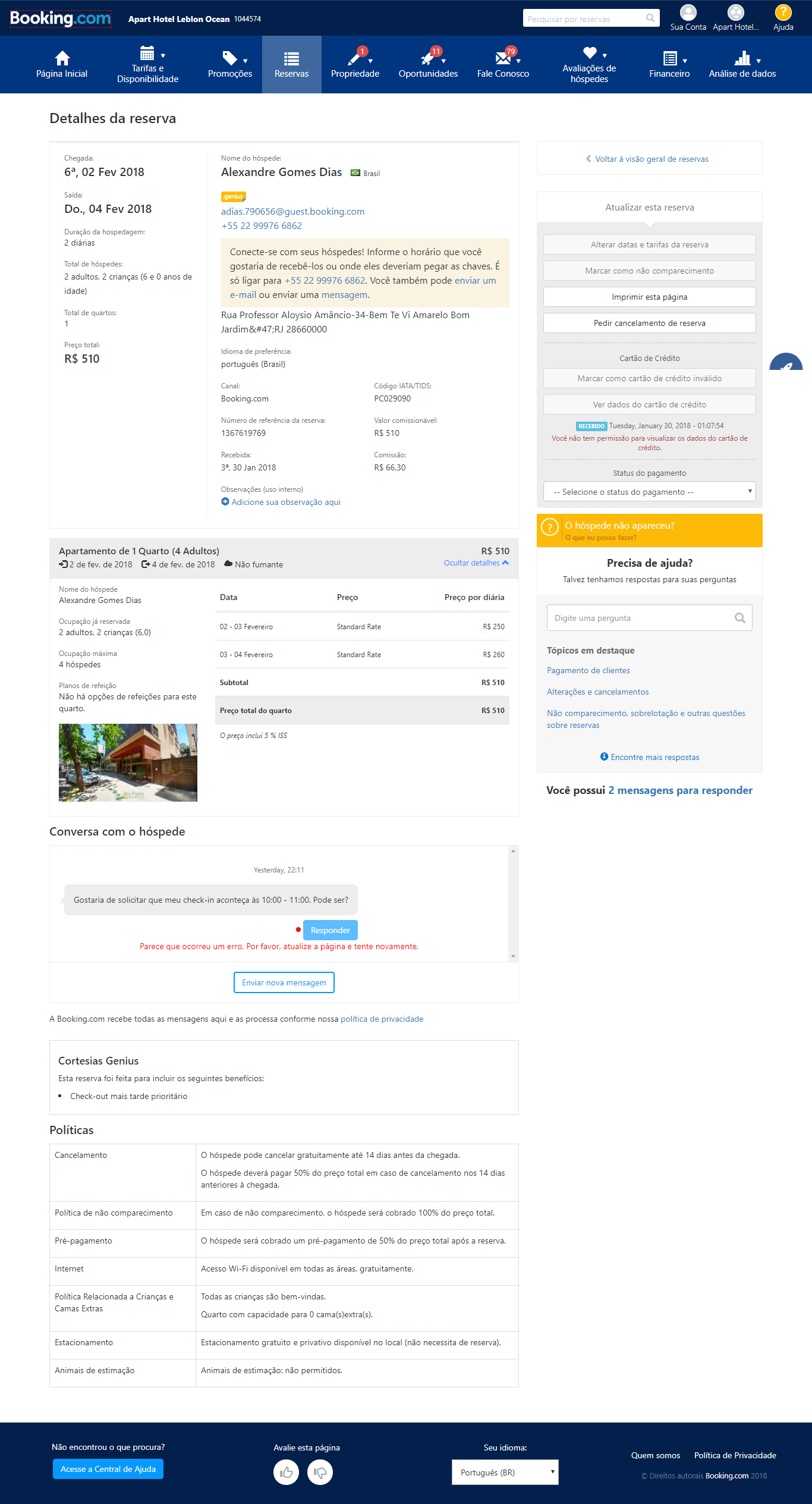Screen dimensions: 812x1504
Task: Open the Sua Conta profile icon
Action: pyautogui.click(x=688, y=12)
